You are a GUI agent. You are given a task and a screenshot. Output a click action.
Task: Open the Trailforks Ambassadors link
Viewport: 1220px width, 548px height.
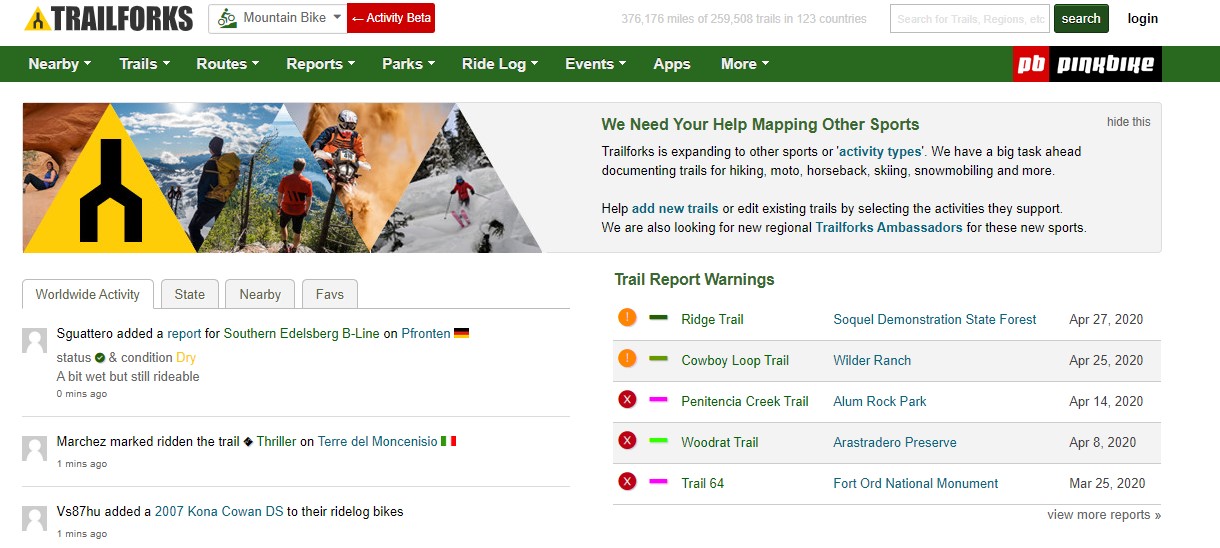[889, 228]
